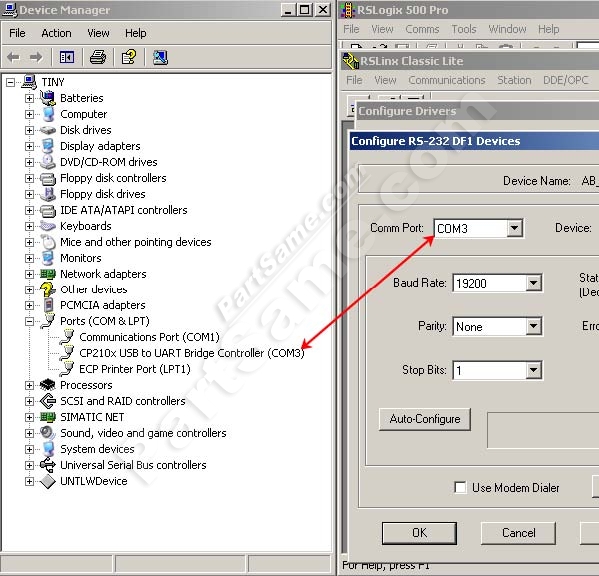Open the Comms menu in RSLogix 500
The width and height of the screenshot is (599, 576).
click(422, 29)
